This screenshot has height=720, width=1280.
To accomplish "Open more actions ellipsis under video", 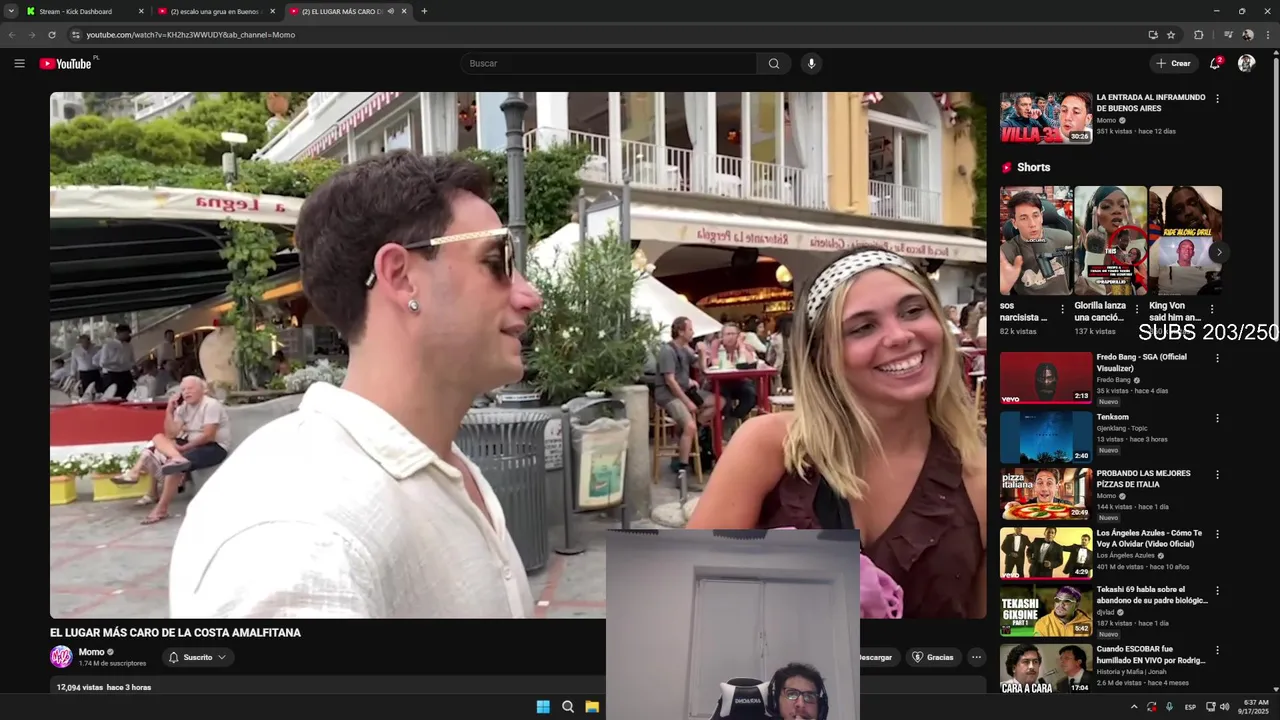I will 976,657.
